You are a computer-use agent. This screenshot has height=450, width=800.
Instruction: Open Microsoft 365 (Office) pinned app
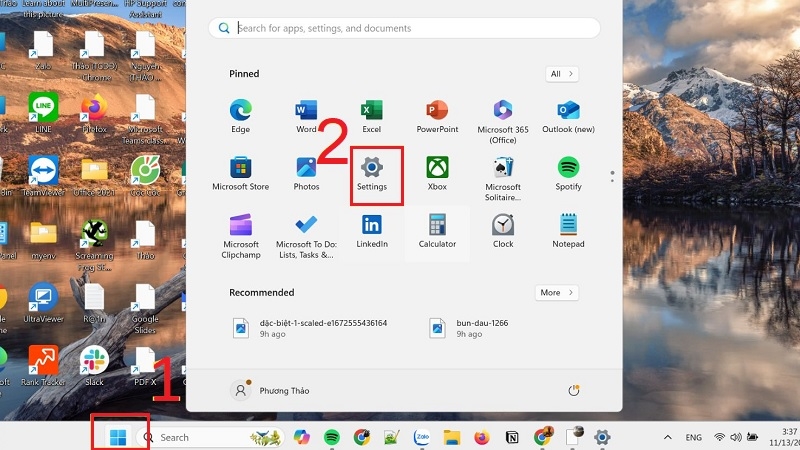(x=503, y=121)
